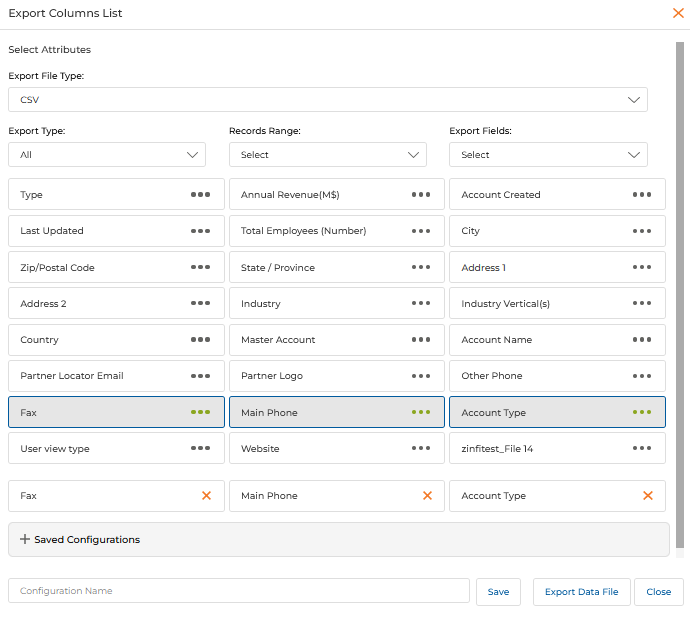Click the green dots on selected Fax tile
The height and width of the screenshot is (617, 690).
(200, 412)
